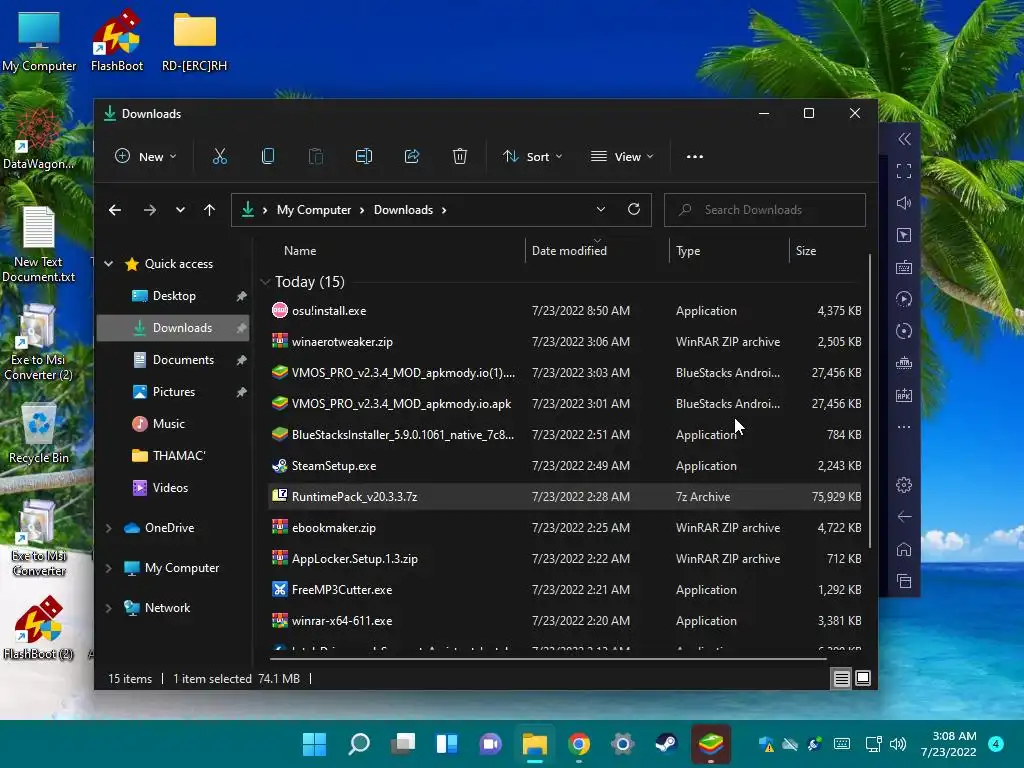
Task: Go back with the left arrow
Action: point(115,210)
